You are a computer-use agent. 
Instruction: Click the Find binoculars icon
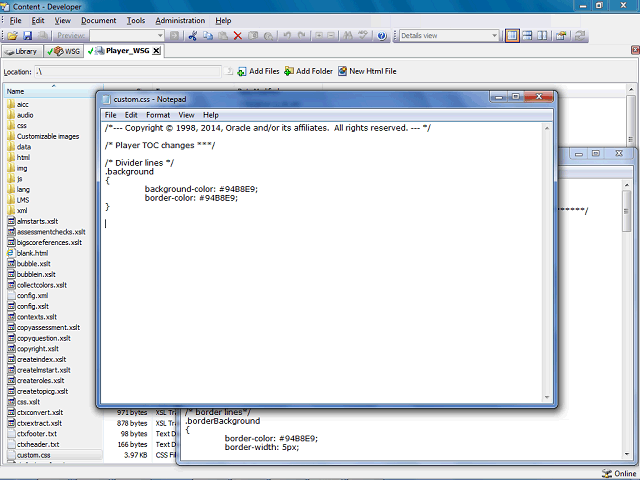(348, 36)
